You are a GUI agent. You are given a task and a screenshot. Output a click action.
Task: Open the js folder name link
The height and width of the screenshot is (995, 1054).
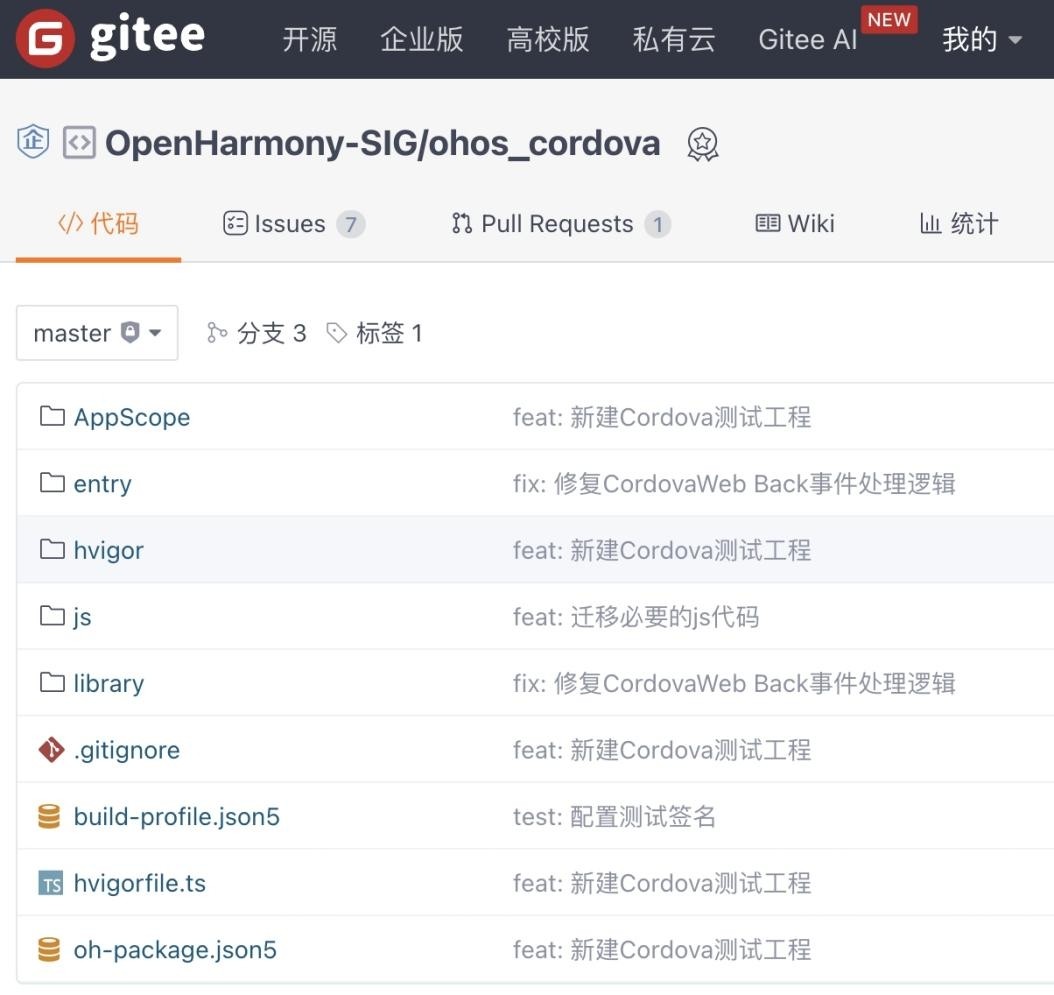pos(82,616)
